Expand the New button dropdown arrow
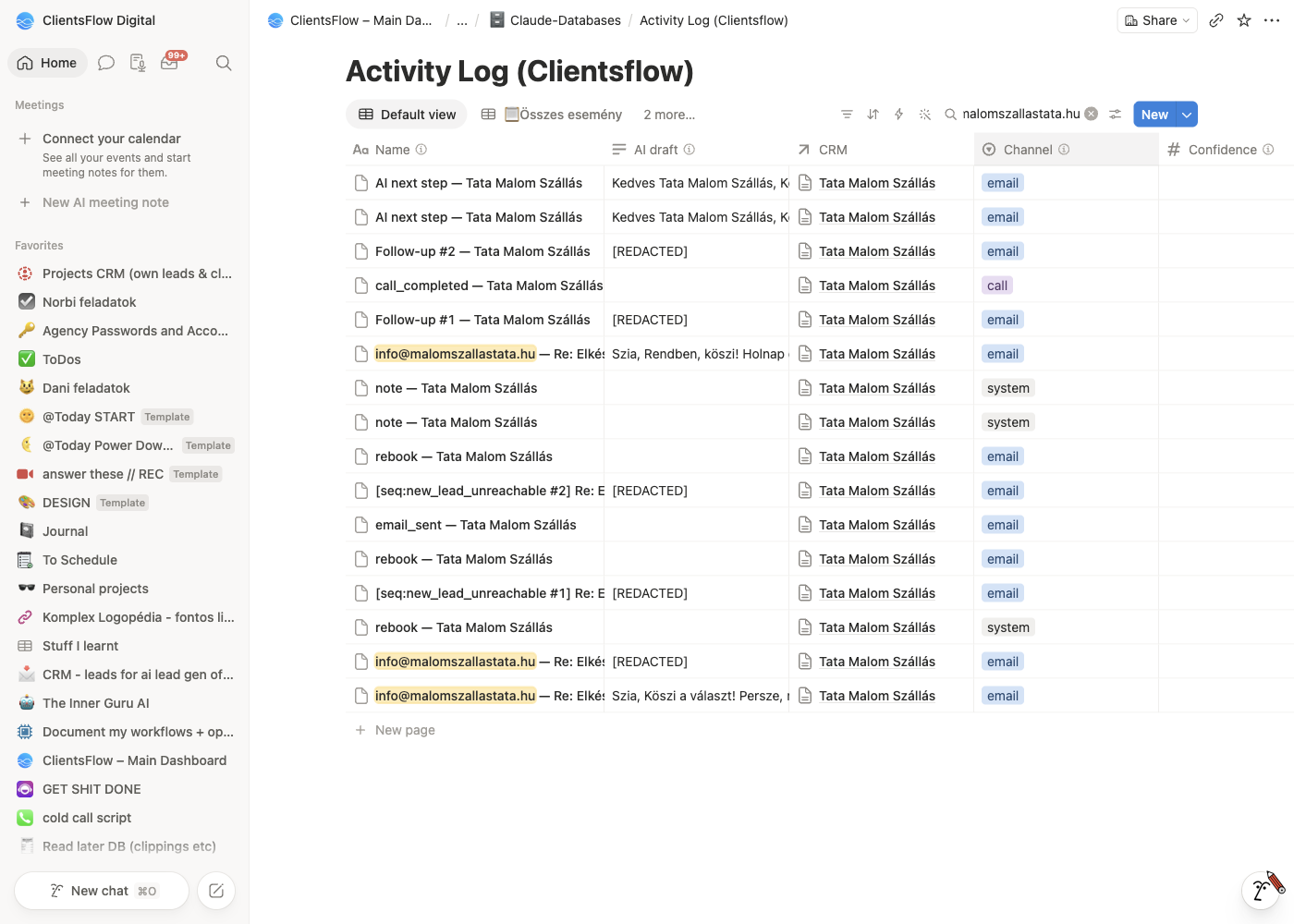This screenshot has width=1294, height=924. pos(1187,115)
